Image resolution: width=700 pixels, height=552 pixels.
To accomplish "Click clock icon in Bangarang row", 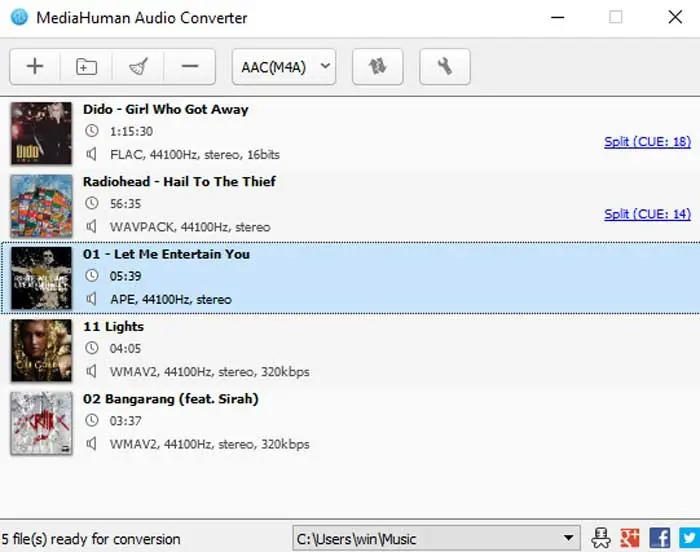I will (92, 420).
